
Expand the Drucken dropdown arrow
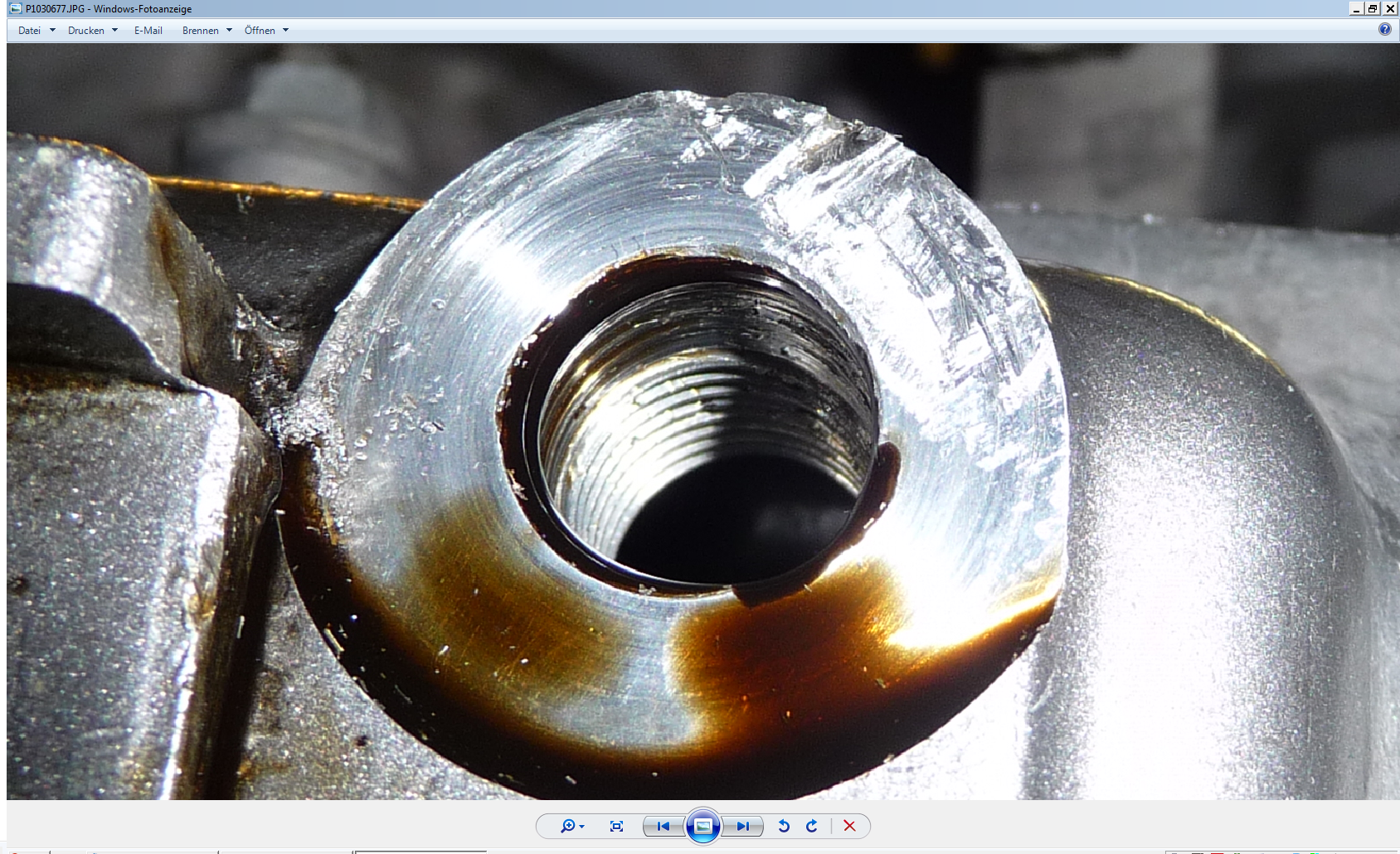pyautogui.click(x=115, y=31)
